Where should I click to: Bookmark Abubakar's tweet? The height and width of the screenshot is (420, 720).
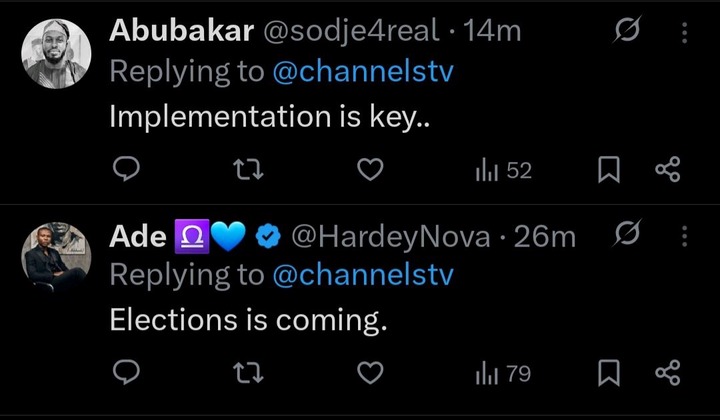(x=607, y=171)
